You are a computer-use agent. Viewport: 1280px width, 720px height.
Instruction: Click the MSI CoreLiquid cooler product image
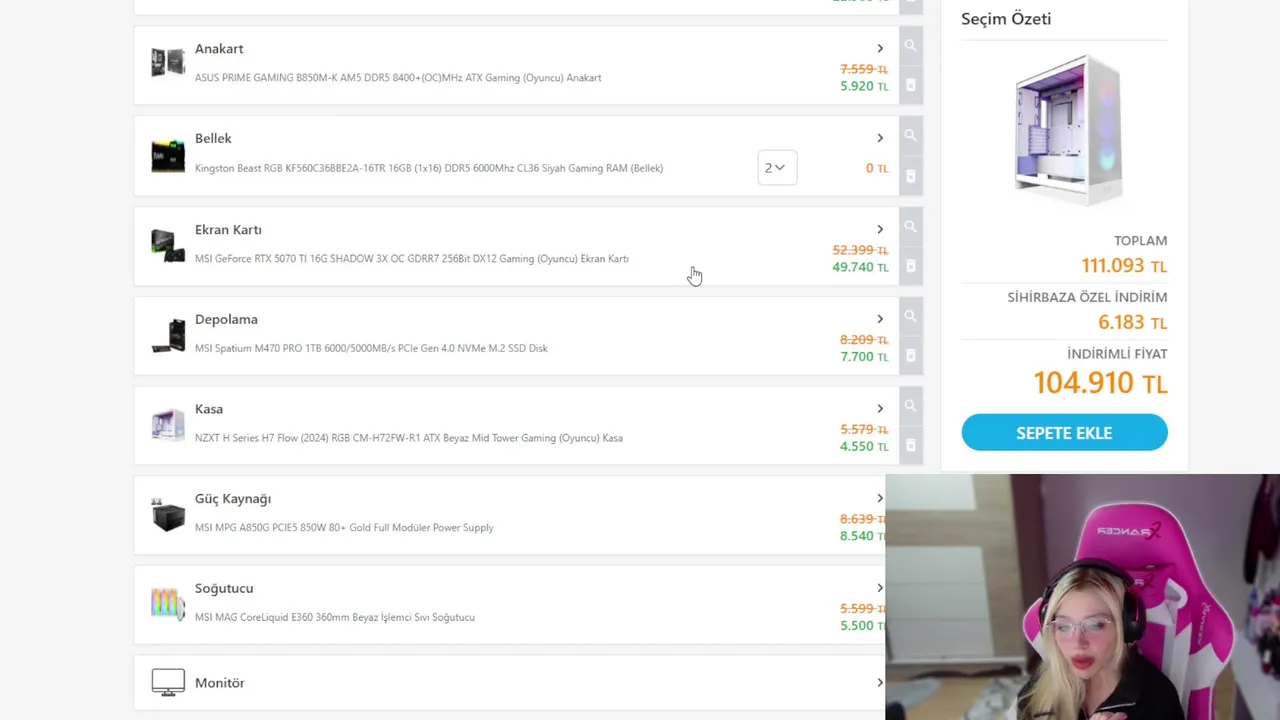click(168, 604)
